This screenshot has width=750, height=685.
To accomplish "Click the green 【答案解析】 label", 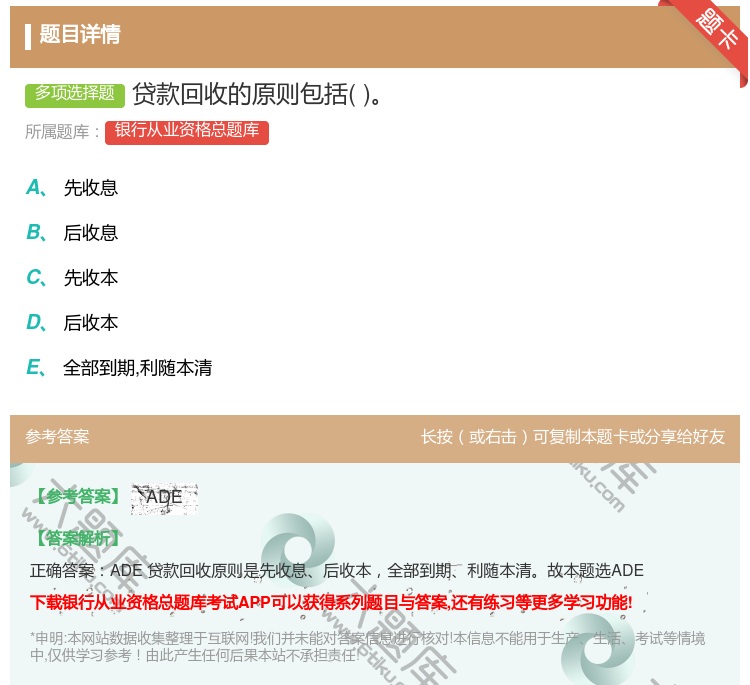I will [78, 538].
